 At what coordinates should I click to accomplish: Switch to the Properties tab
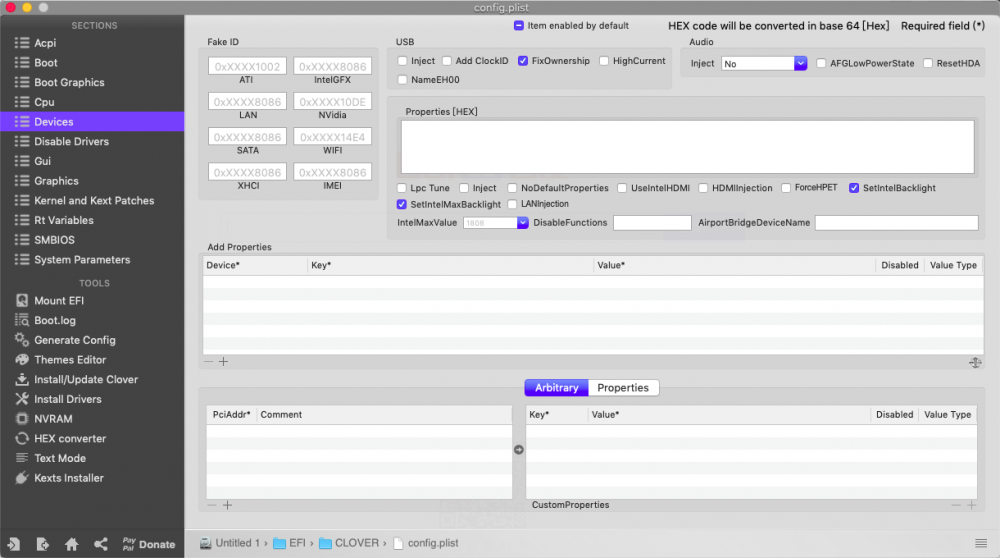(x=623, y=388)
